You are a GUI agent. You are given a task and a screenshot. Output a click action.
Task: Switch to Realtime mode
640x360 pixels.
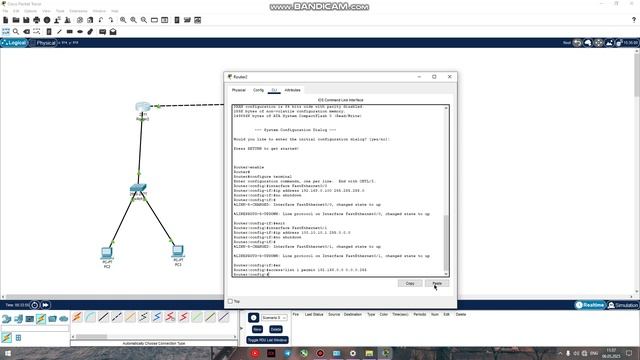(590, 305)
